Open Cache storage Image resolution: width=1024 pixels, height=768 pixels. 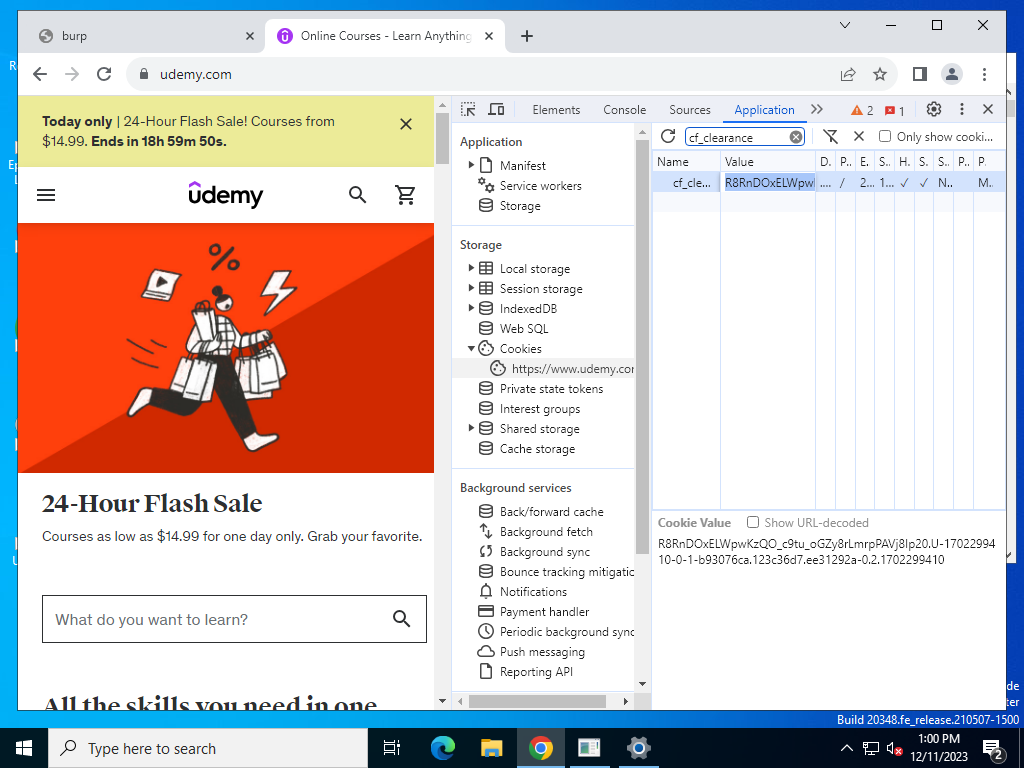point(537,449)
